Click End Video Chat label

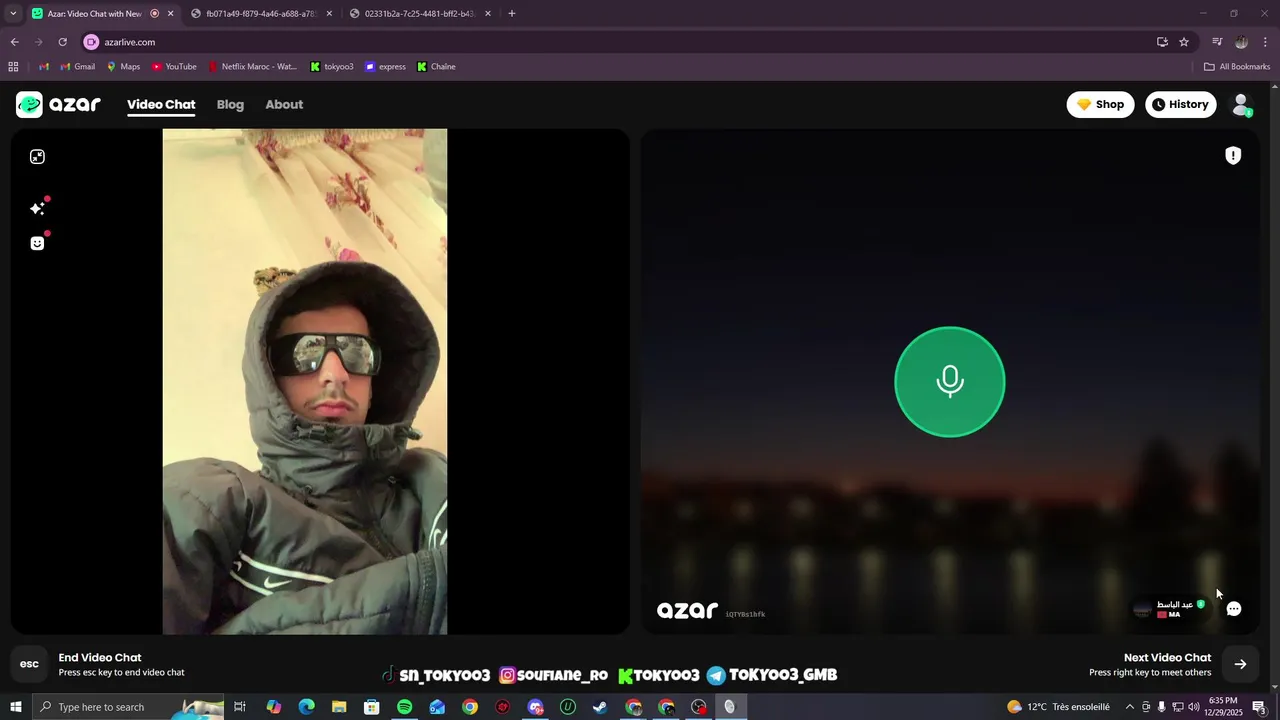[100, 658]
